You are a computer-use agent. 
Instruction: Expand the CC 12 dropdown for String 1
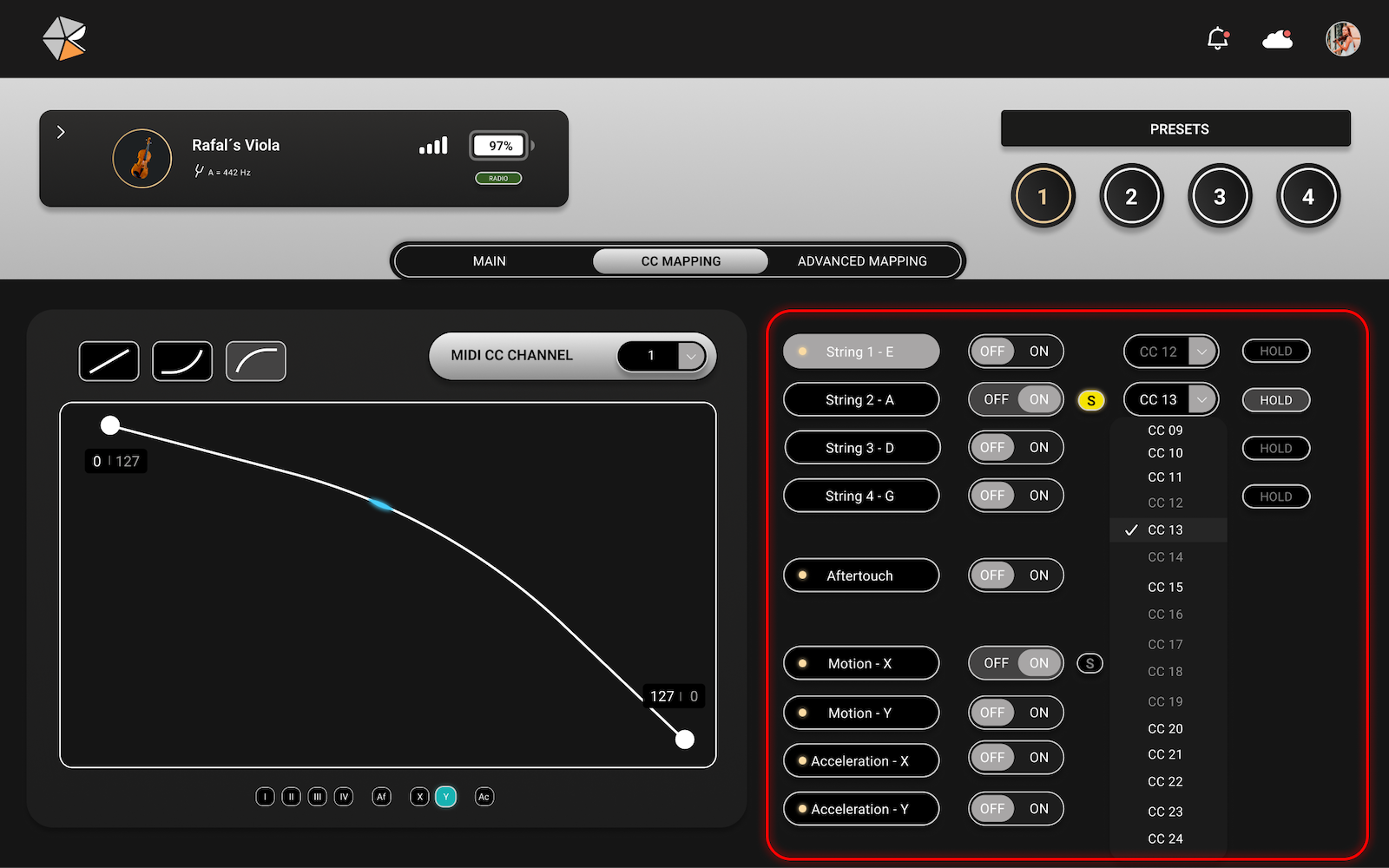tap(1201, 352)
